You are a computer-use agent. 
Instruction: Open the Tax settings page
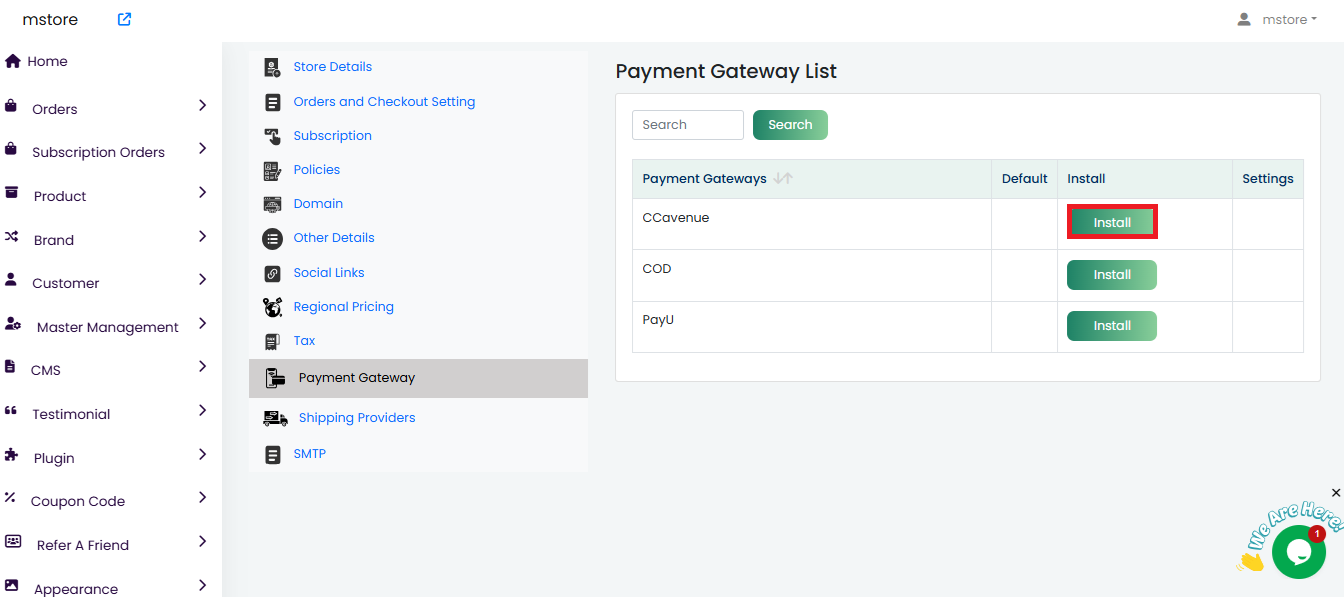(304, 341)
